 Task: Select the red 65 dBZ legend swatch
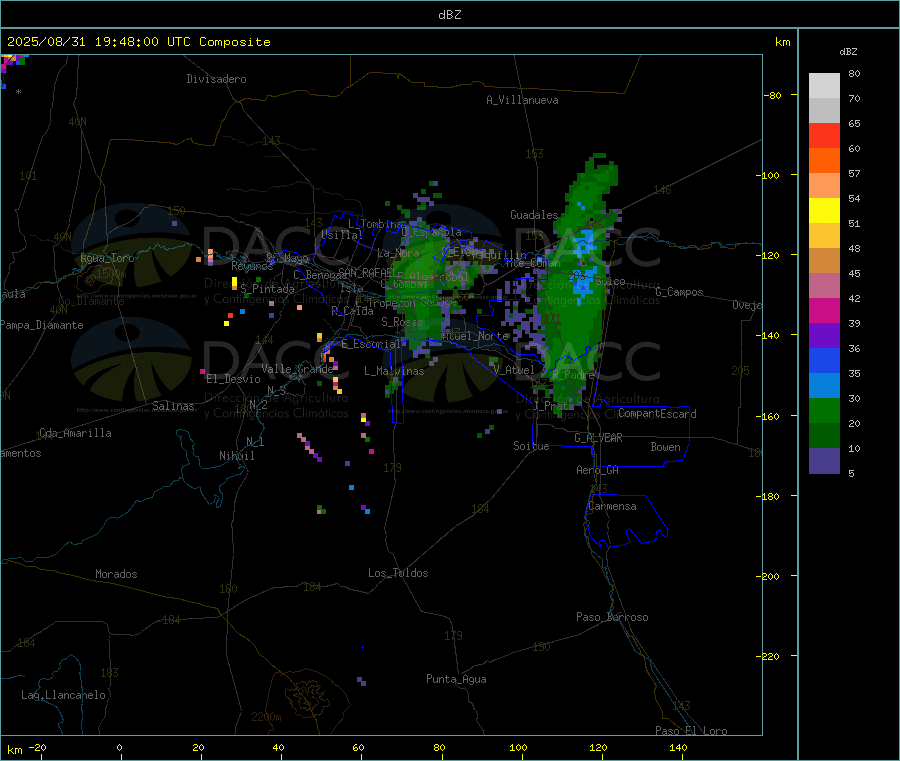point(824,136)
